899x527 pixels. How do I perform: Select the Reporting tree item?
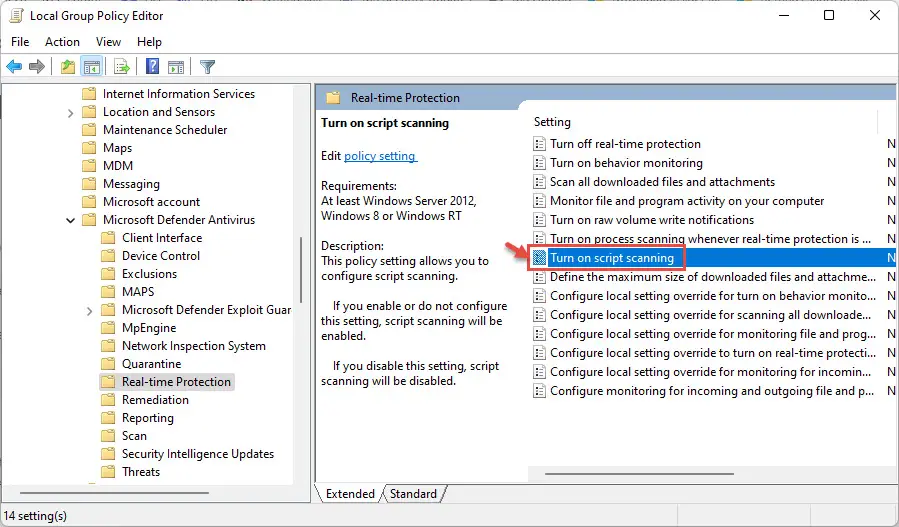coord(148,418)
